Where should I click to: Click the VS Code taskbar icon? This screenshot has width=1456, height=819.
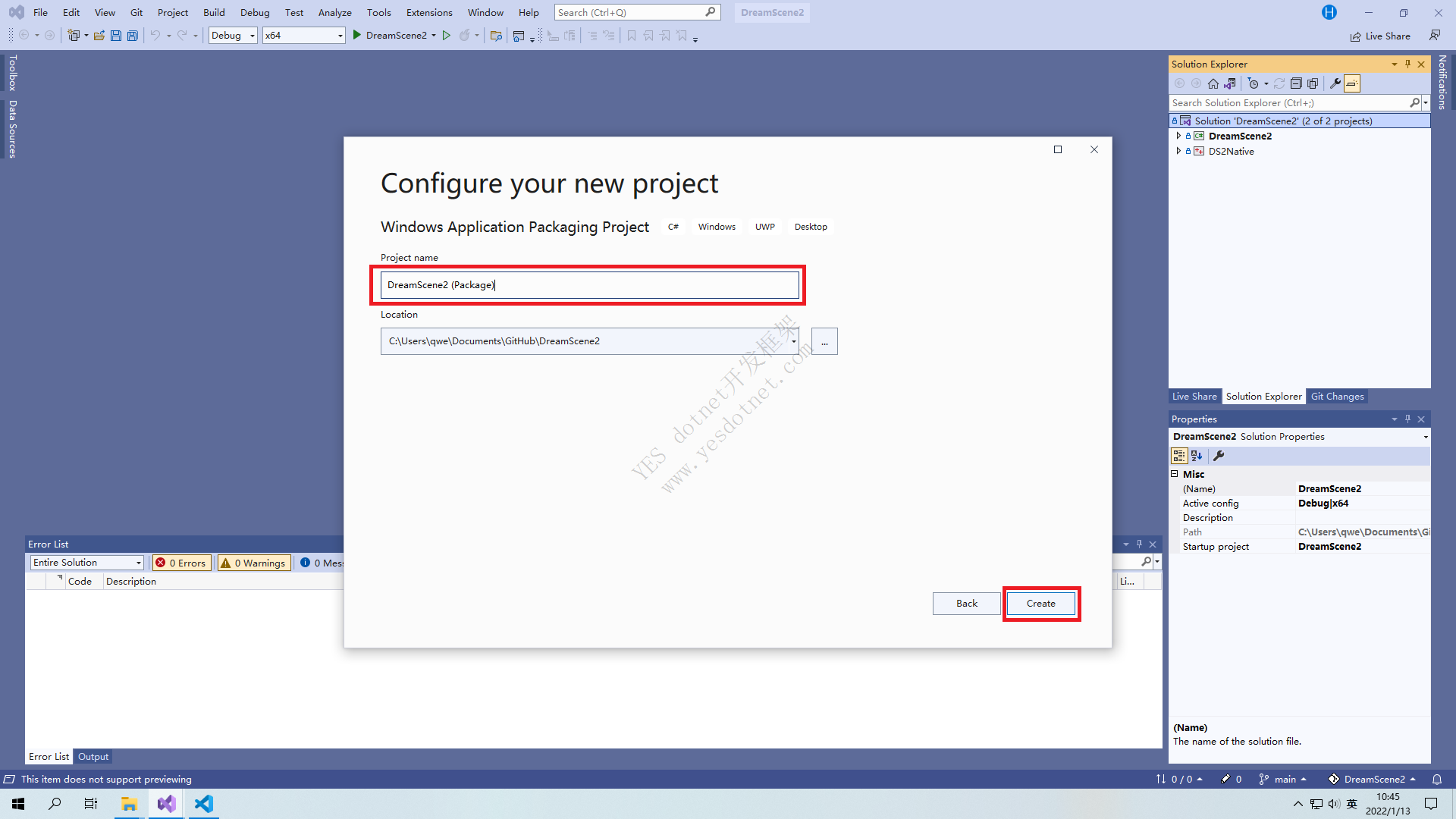pos(203,804)
